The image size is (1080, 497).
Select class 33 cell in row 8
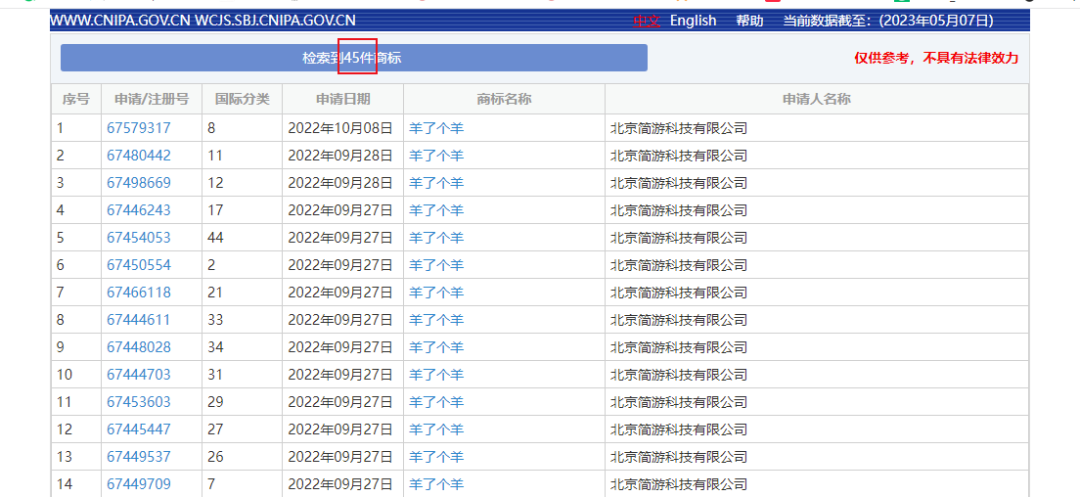(242, 320)
